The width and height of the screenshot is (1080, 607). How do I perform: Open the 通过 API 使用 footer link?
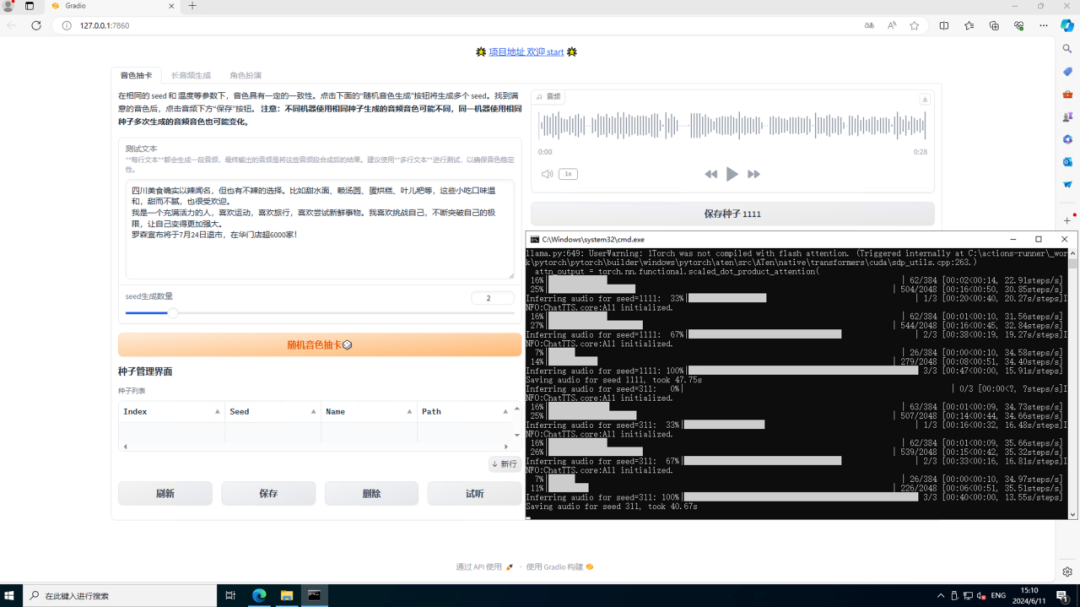point(484,567)
